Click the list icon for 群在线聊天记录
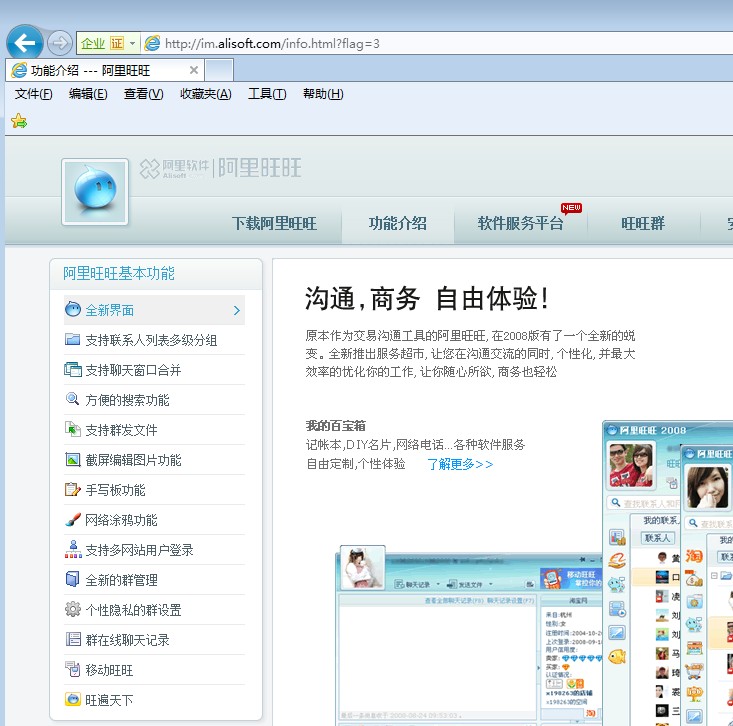 tap(73, 639)
